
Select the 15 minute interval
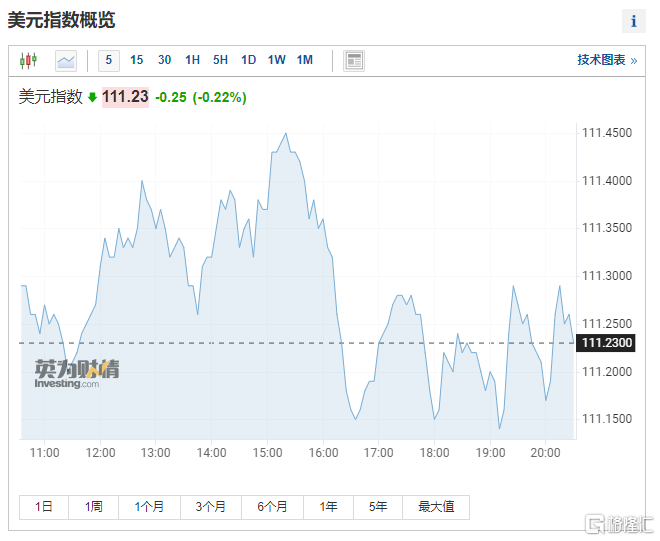[136, 60]
